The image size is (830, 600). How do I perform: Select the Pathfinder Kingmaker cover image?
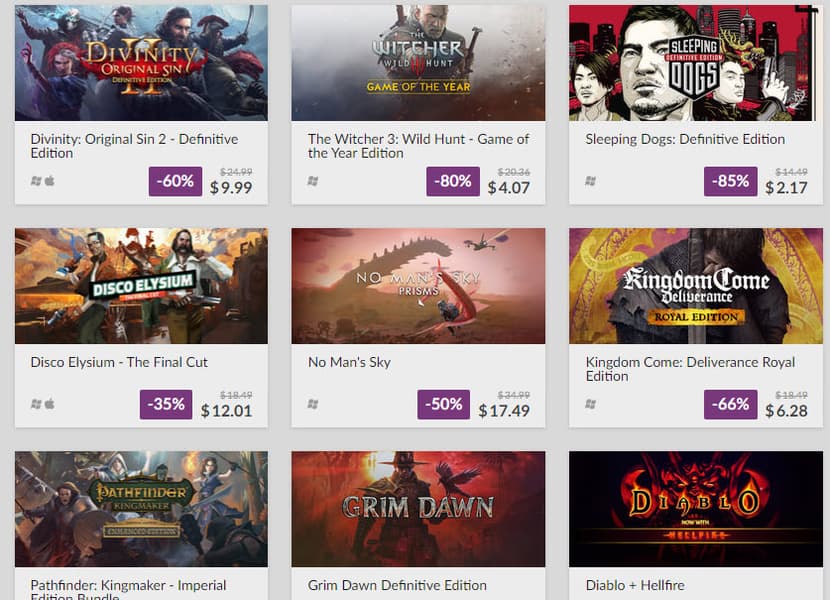[x=141, y=509]
